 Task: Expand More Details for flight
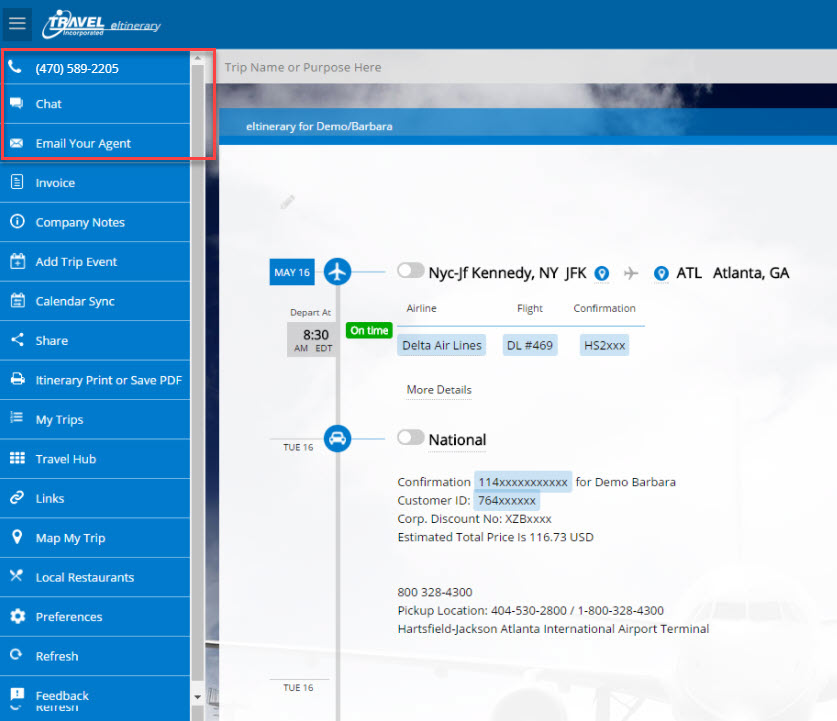(439, 390)
